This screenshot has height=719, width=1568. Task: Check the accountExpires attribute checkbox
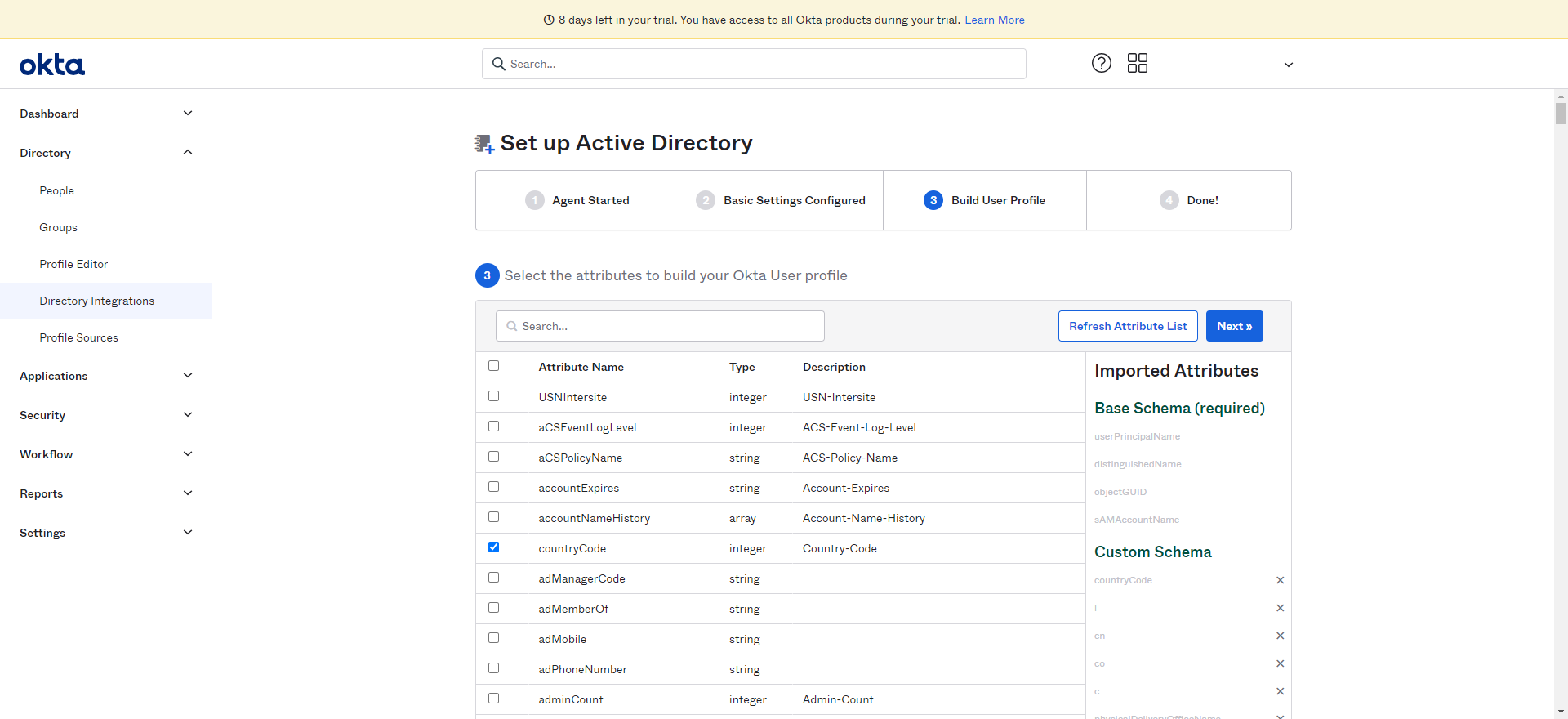coord(493,487)
